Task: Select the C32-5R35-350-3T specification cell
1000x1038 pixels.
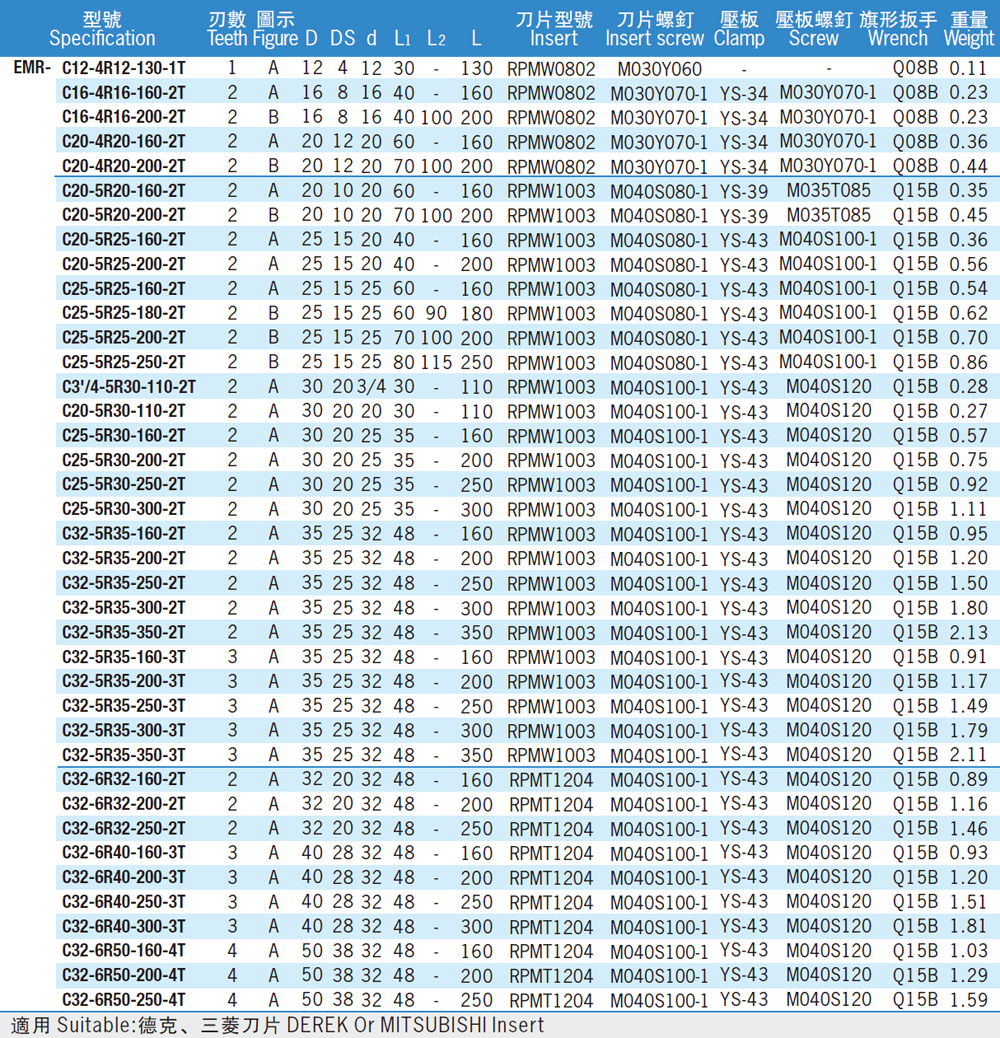Action: 123,755
